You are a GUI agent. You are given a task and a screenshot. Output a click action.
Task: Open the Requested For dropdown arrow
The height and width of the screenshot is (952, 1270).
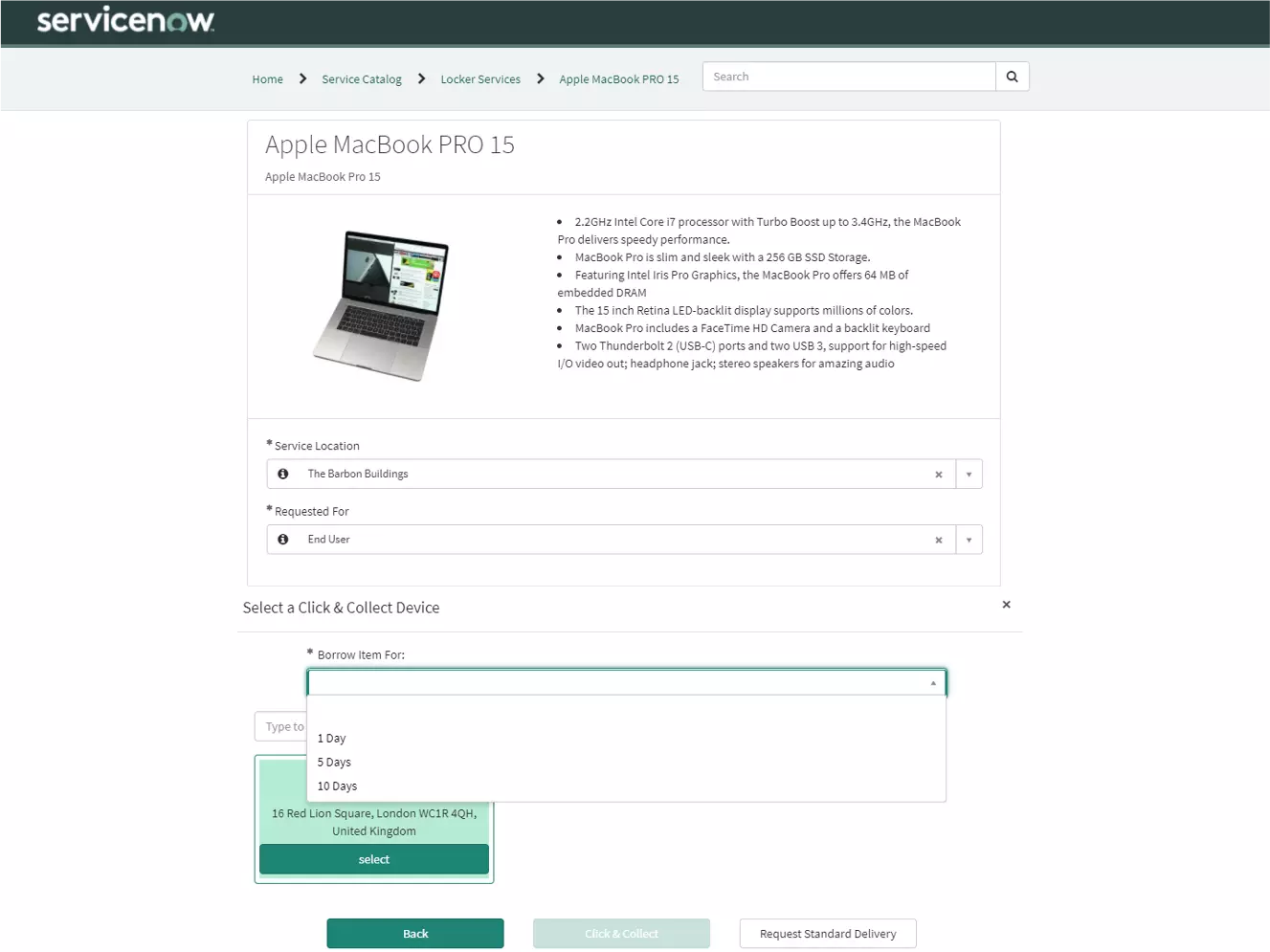point(969,541)
